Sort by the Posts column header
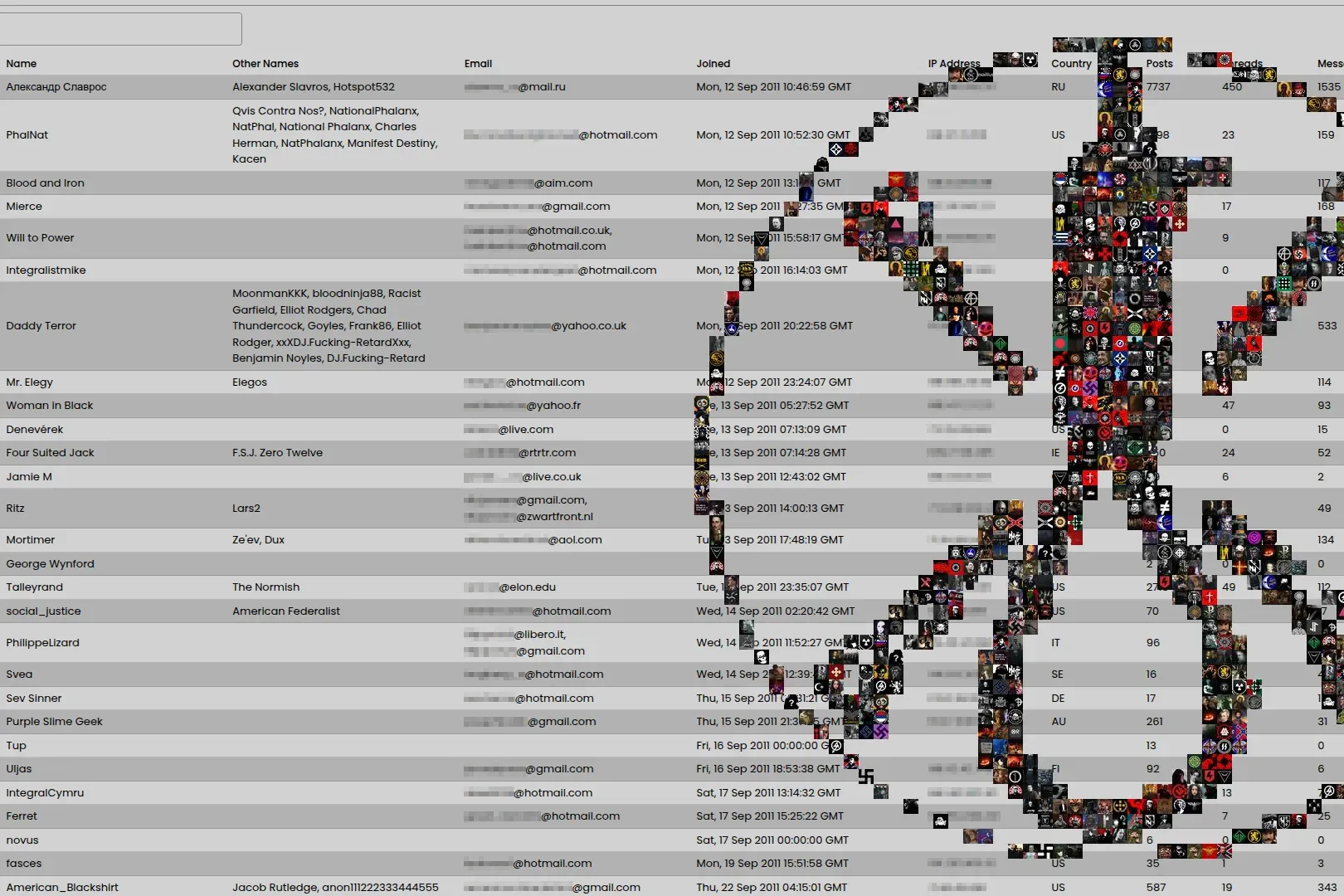 [1158, 63]
